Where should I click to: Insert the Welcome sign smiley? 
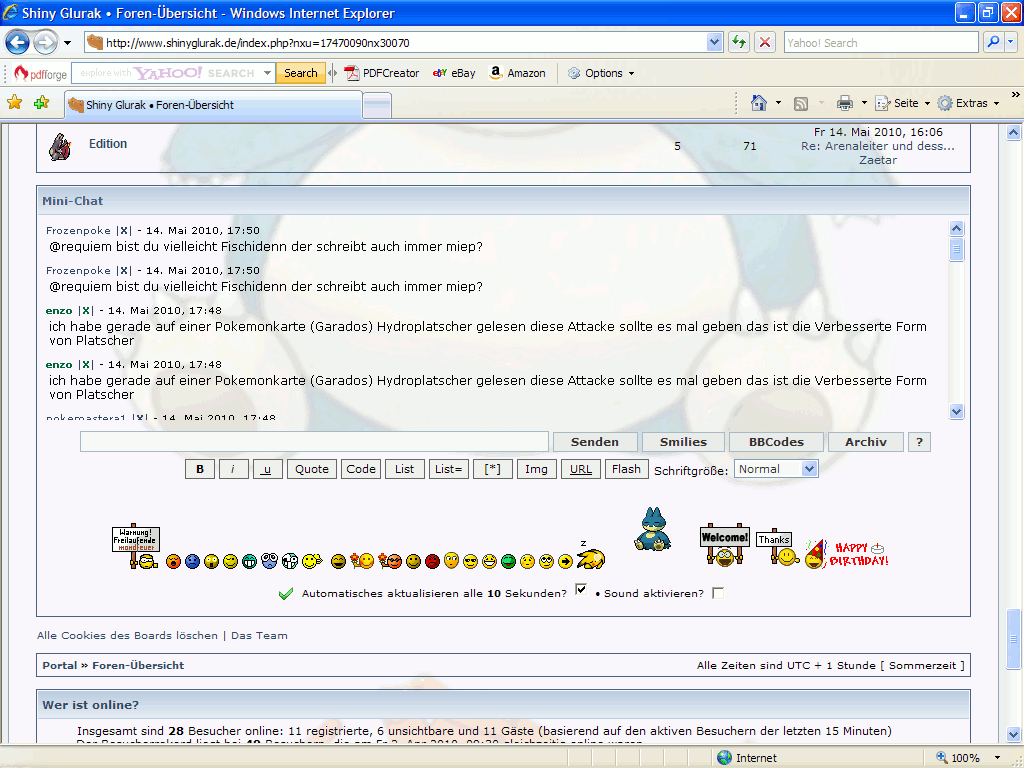[725, 545]
